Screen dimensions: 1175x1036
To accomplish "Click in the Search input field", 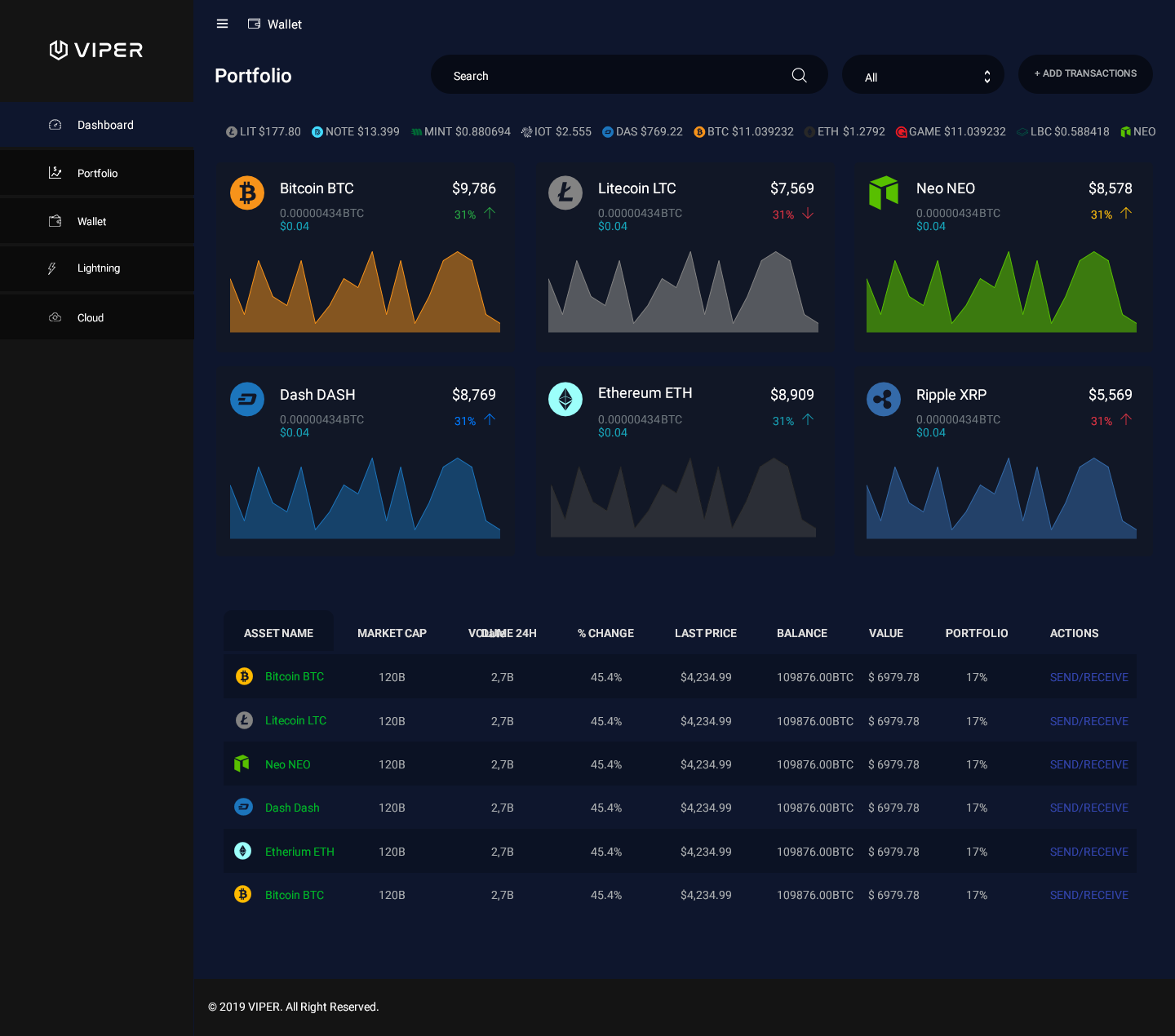I will tap(629, 75).
